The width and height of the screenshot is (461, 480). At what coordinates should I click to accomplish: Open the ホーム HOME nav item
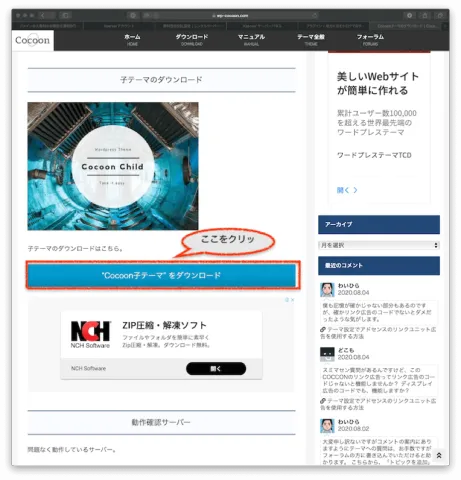click(x=132, y=40)
